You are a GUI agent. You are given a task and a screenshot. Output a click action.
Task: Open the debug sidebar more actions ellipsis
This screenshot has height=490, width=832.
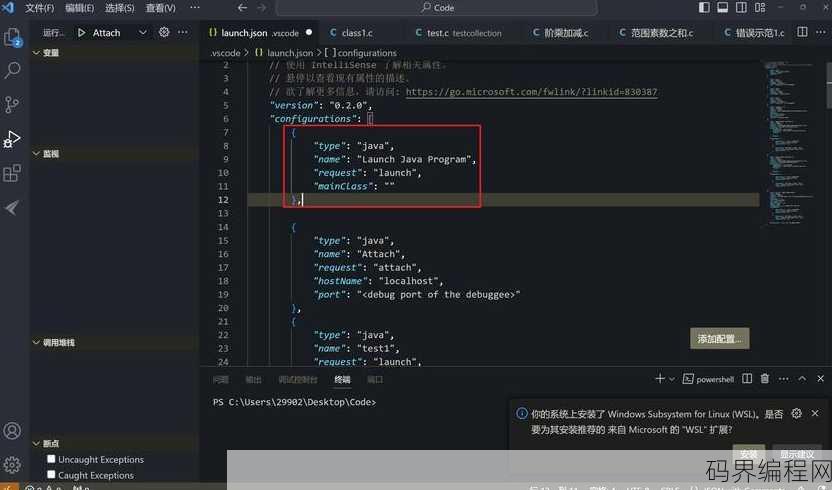point(183,32)
